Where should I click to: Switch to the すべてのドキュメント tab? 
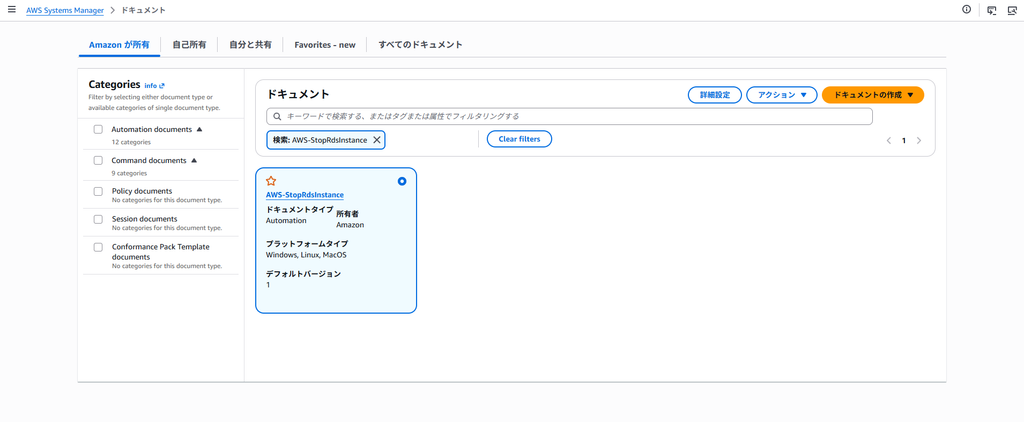click(x=421, y=45)
